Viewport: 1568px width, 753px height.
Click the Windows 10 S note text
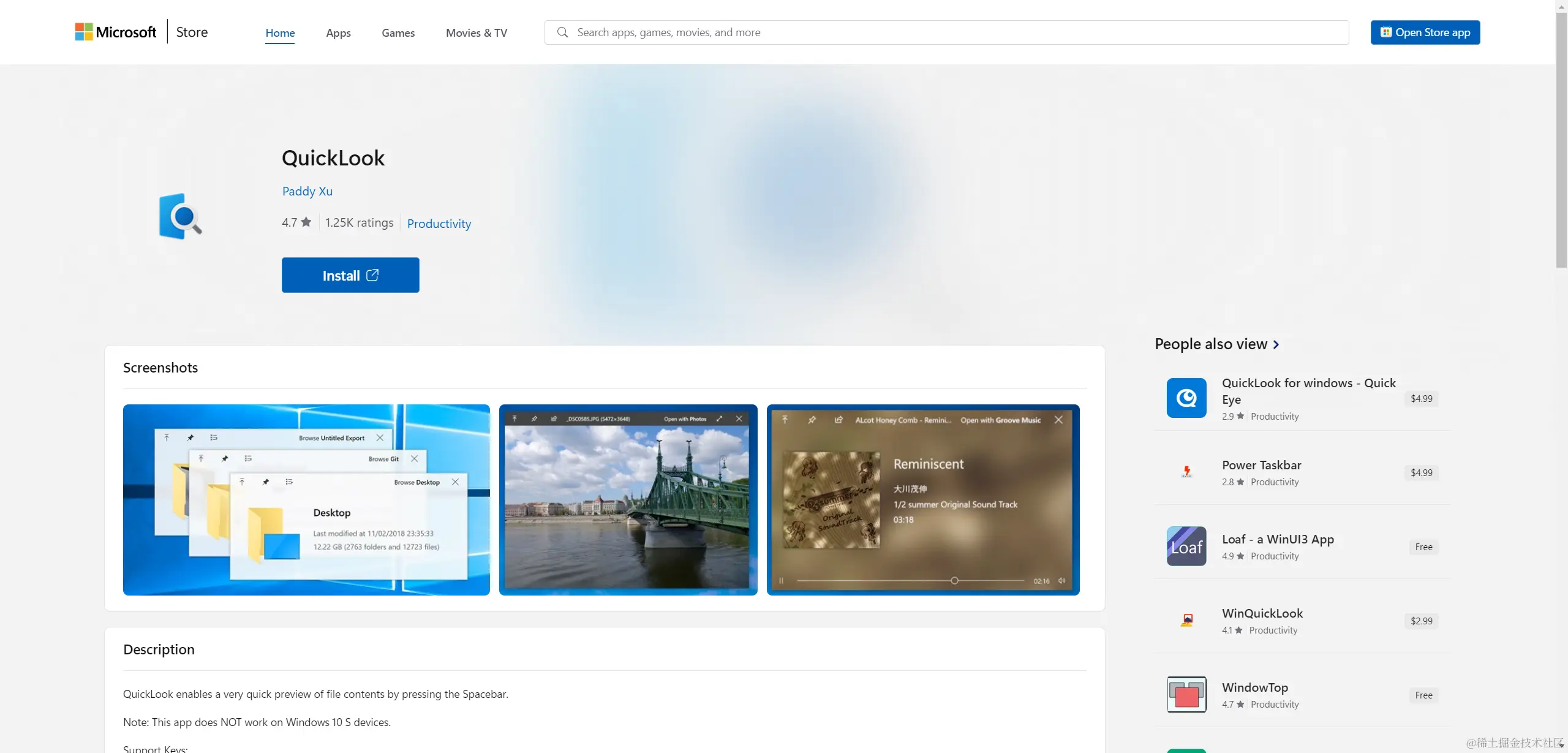257,722
